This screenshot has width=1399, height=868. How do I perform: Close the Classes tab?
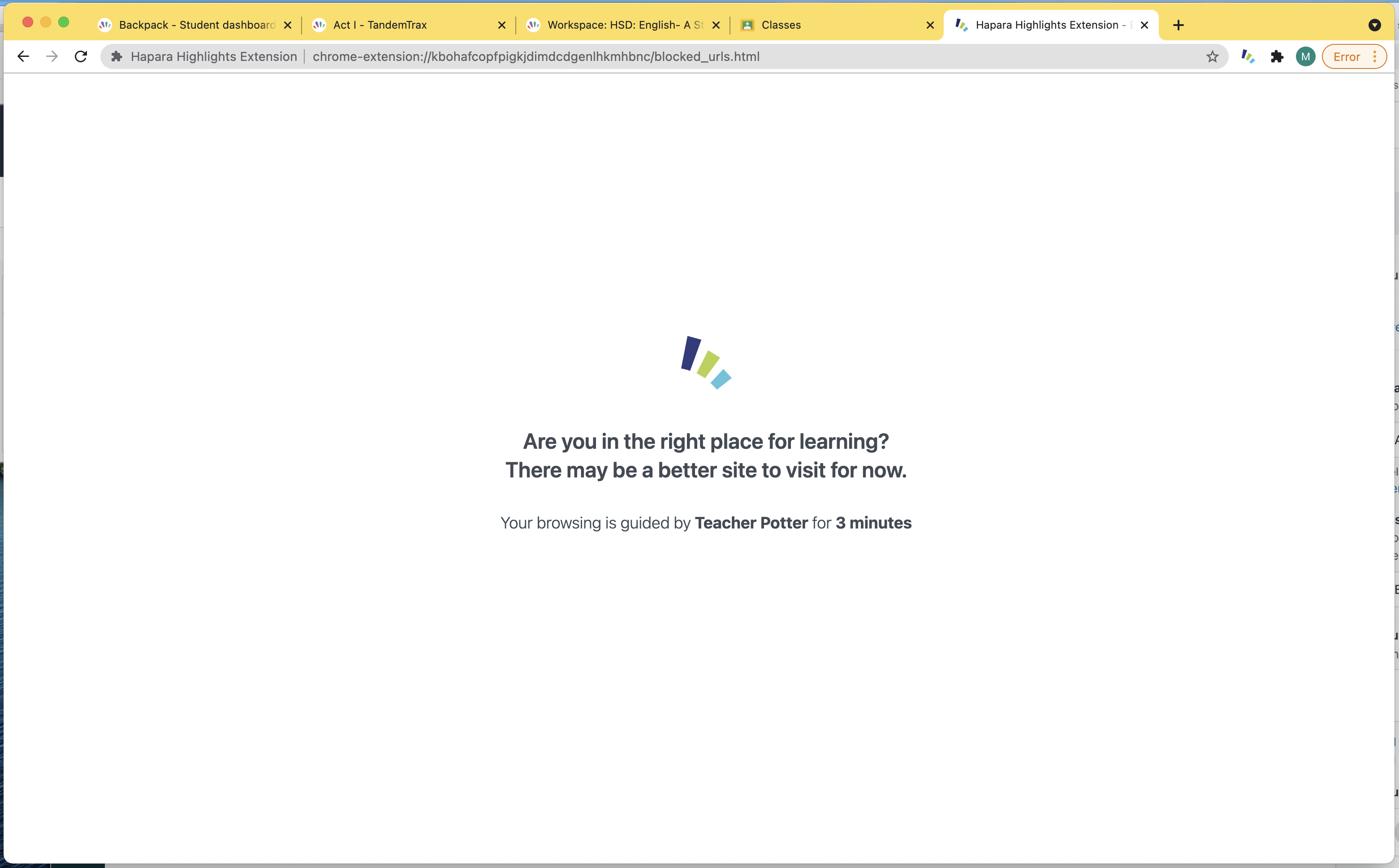[930, 25]
